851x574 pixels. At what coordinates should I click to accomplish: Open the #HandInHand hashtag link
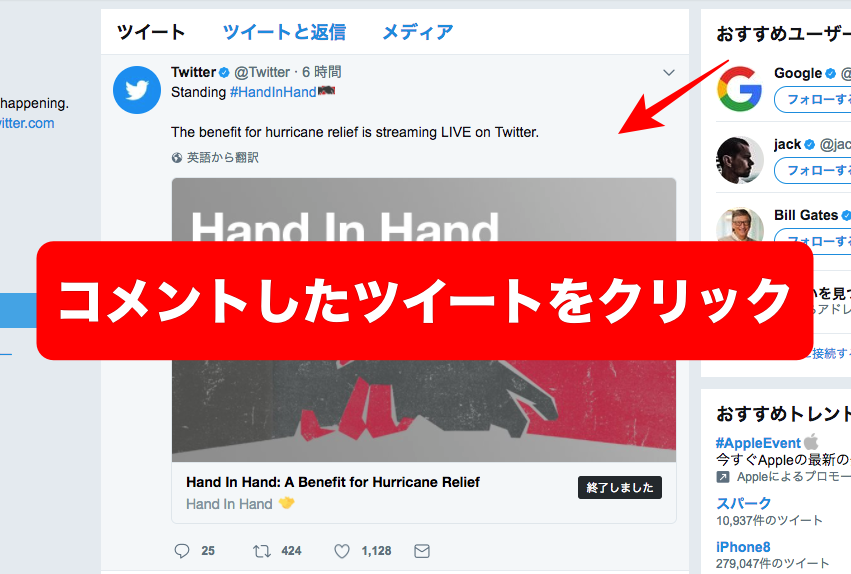click(273, 92)
